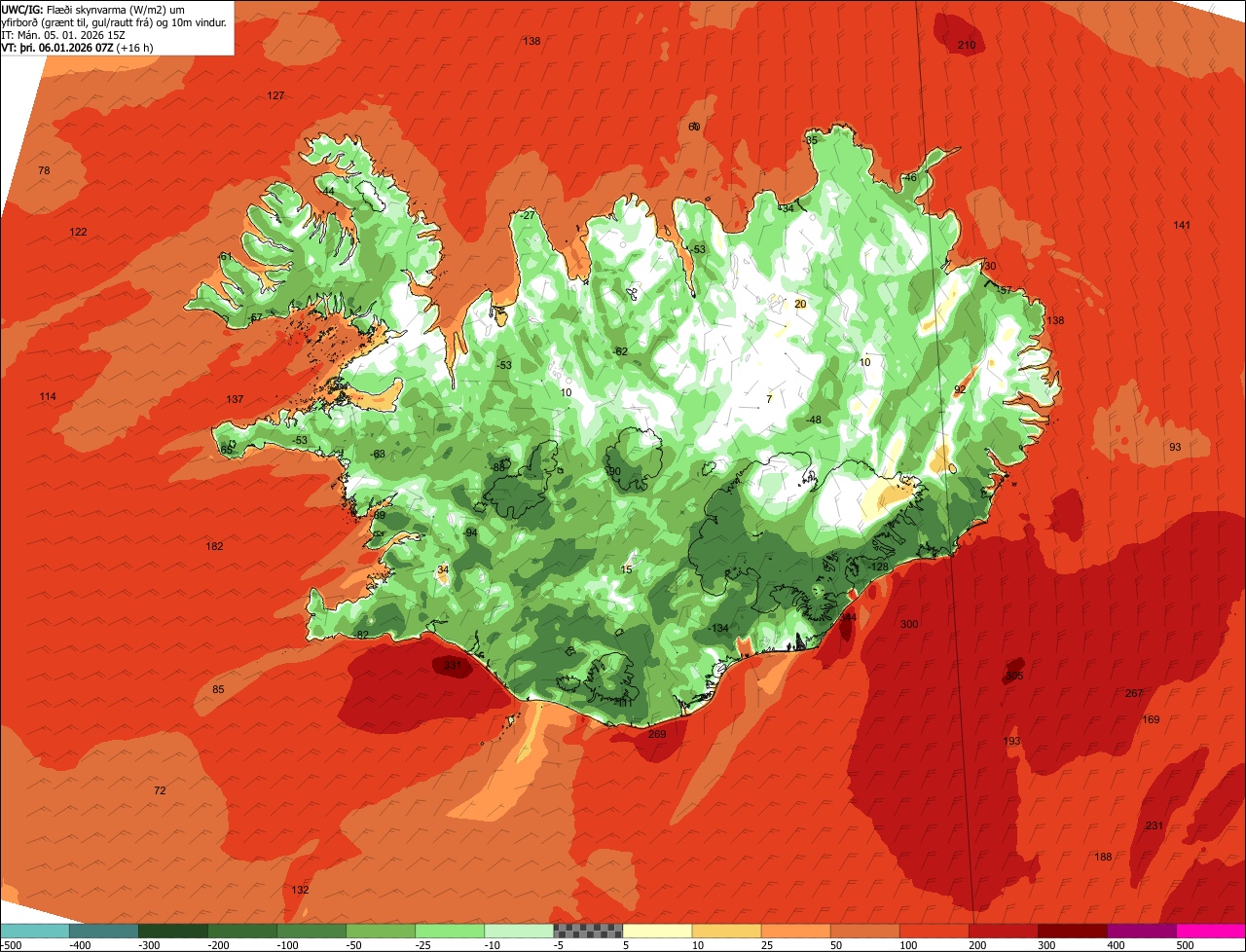Select the value -128 near Vatnajökull

click(879, 567)
